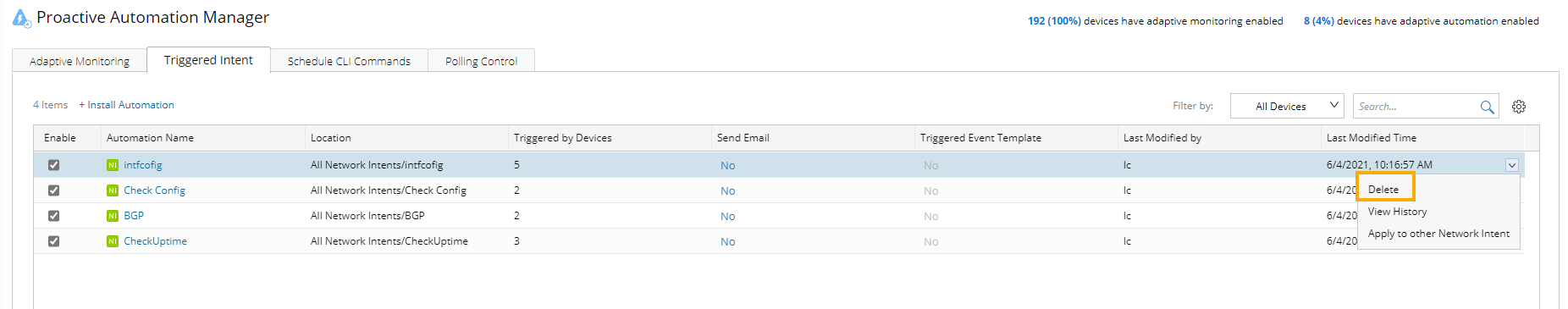Uncheck the Enable box for intfcofig
This screenshot has height=309, width=1568.
point(53,165)
